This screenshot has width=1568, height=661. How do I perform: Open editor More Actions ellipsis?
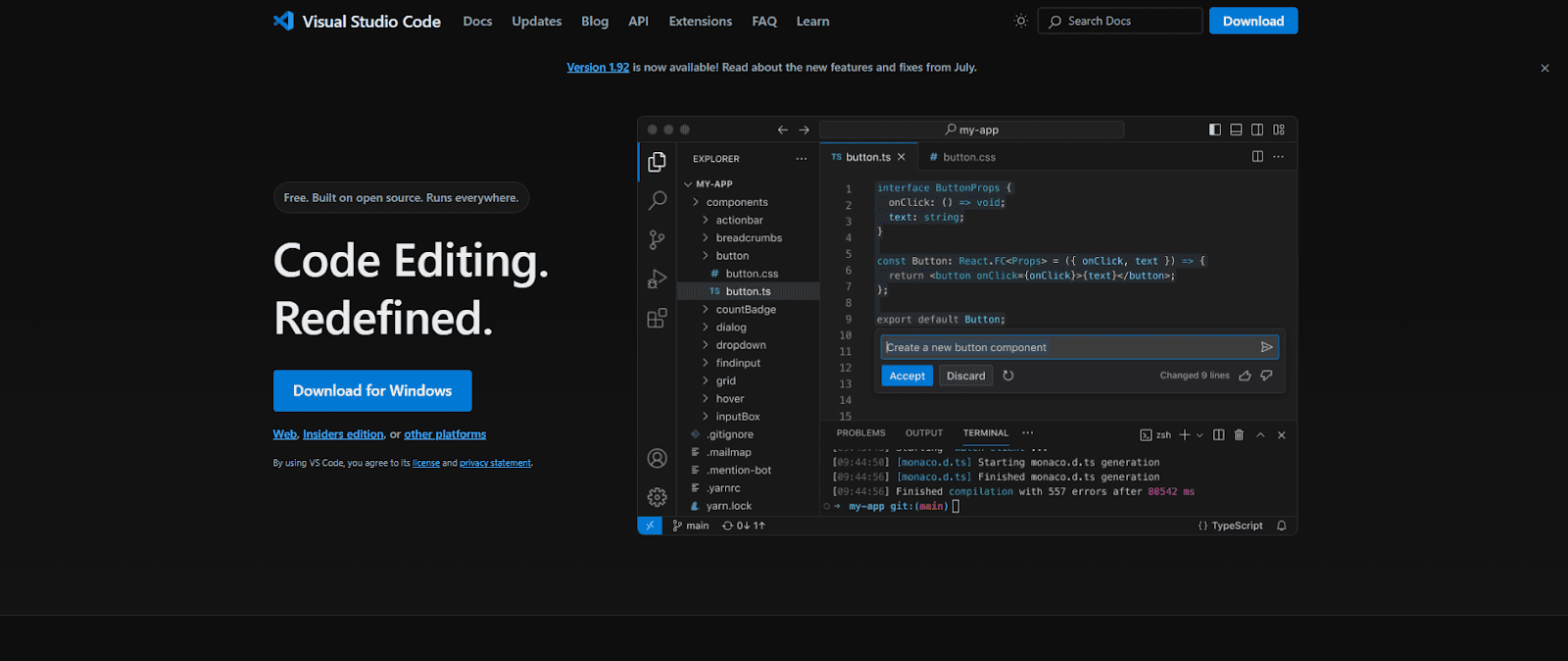click(x=1278, y=157)
